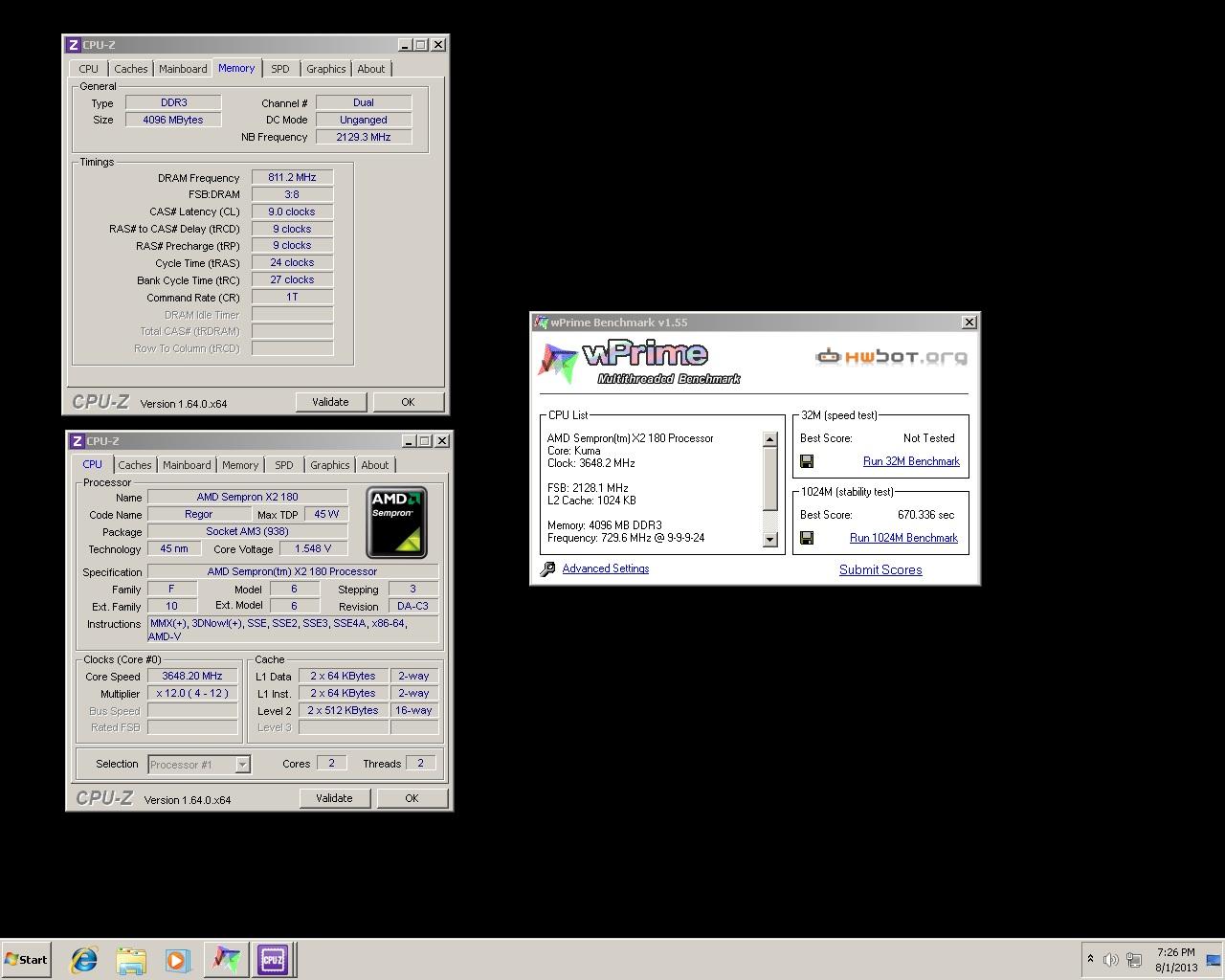The width and height of the screenshot is (1225, 980).
Task: Click Validate in lower CPU-Z window
Action: (x=334, y=798)
